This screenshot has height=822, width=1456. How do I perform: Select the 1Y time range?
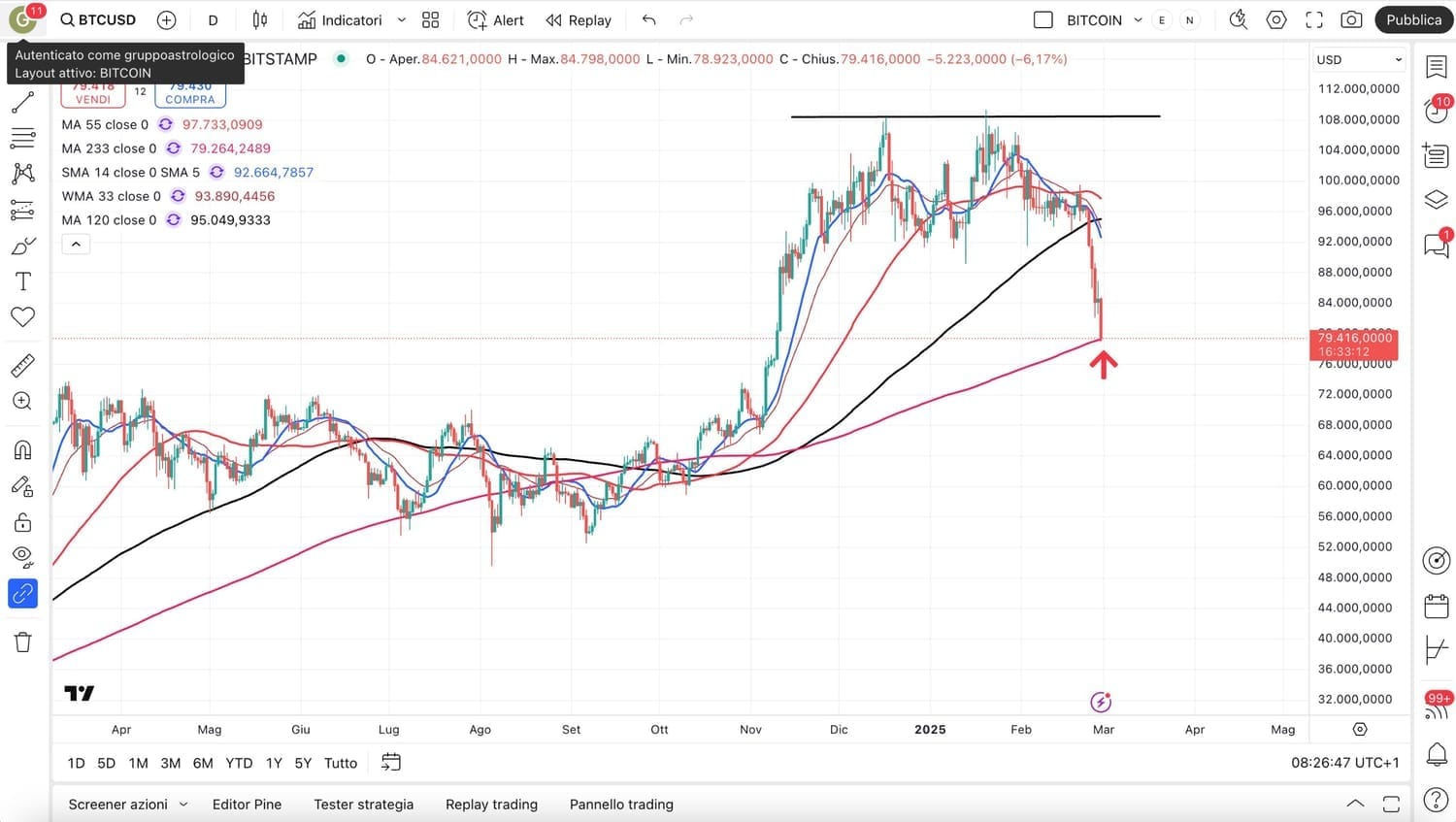(274, 763)
